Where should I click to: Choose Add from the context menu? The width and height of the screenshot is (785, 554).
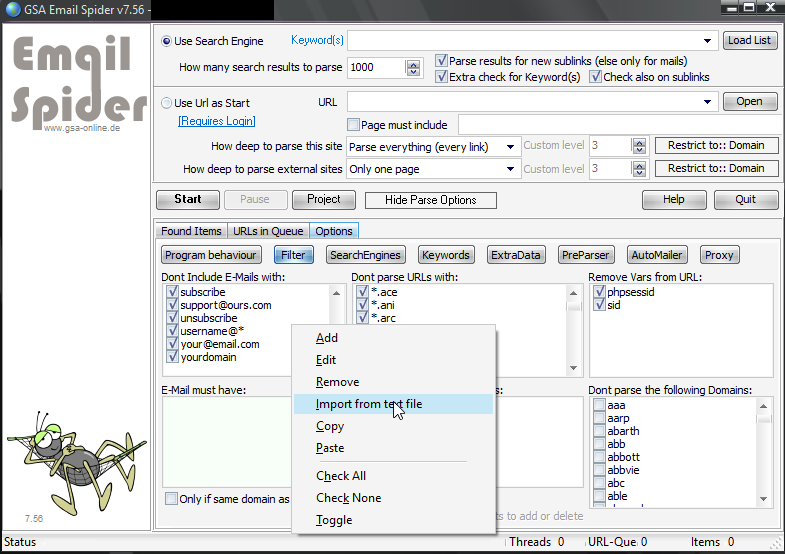coord(394,338)
